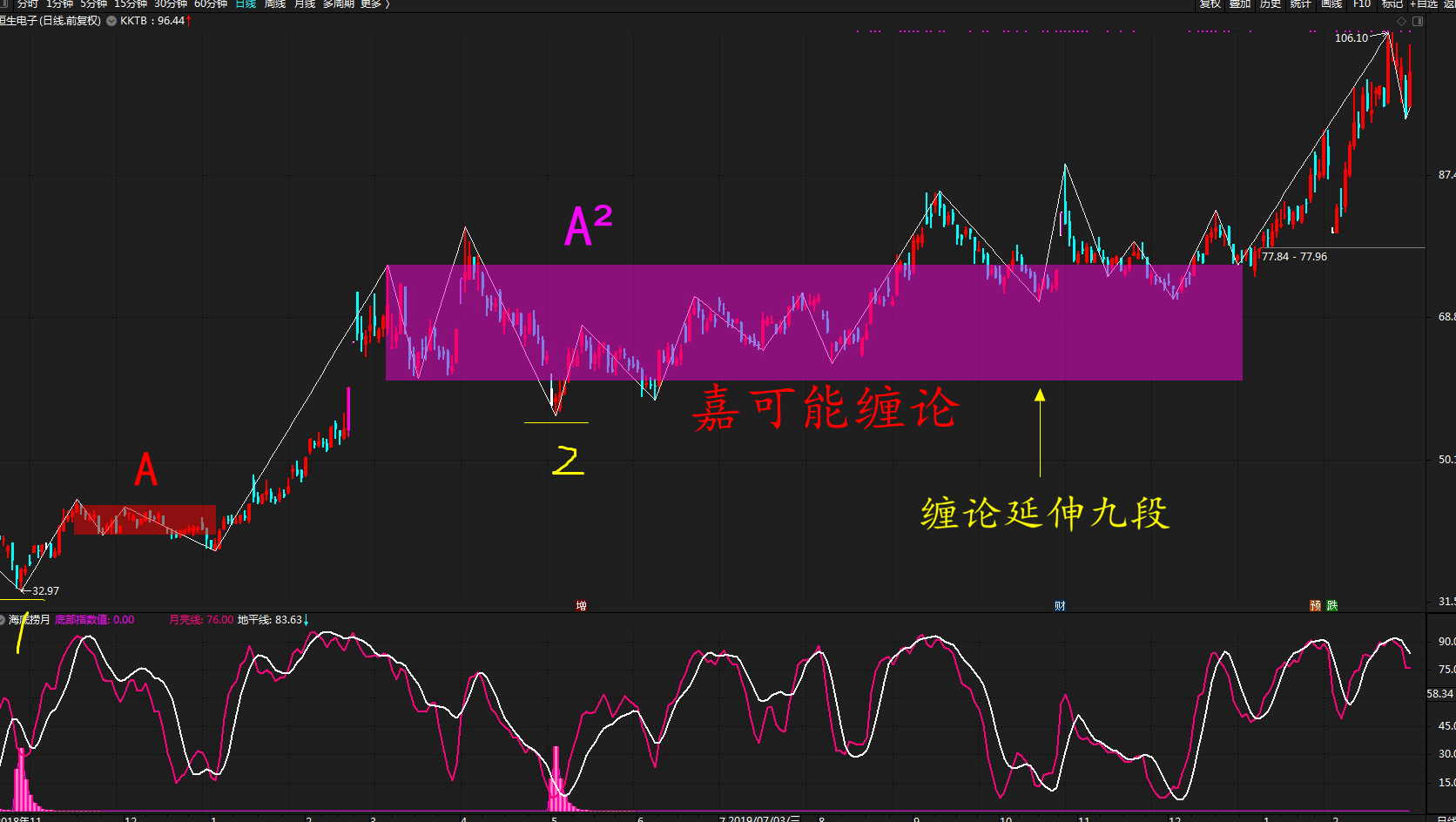Click the 地平线: 83.63 readout
This screenshot has height=822, width=1456.
tap(270, 620)
